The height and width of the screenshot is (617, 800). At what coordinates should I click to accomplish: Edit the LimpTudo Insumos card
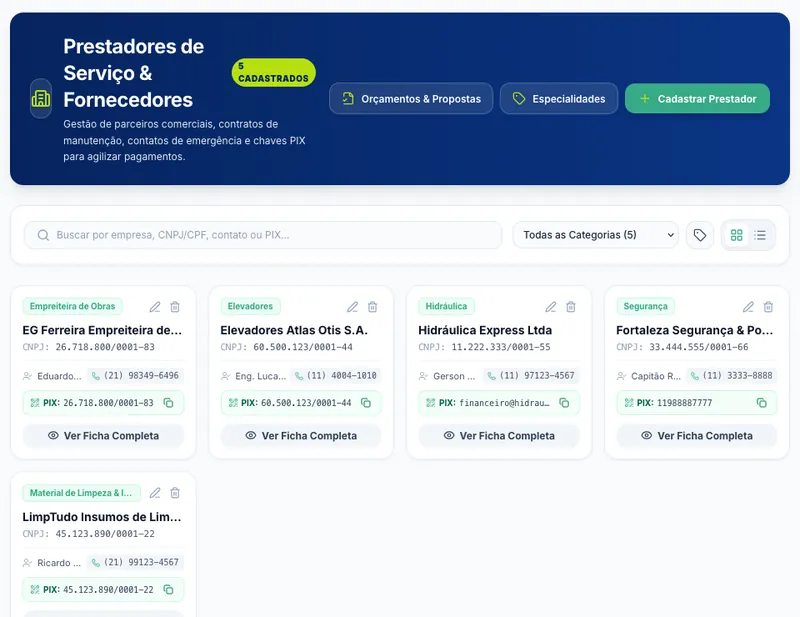point(155,493)
